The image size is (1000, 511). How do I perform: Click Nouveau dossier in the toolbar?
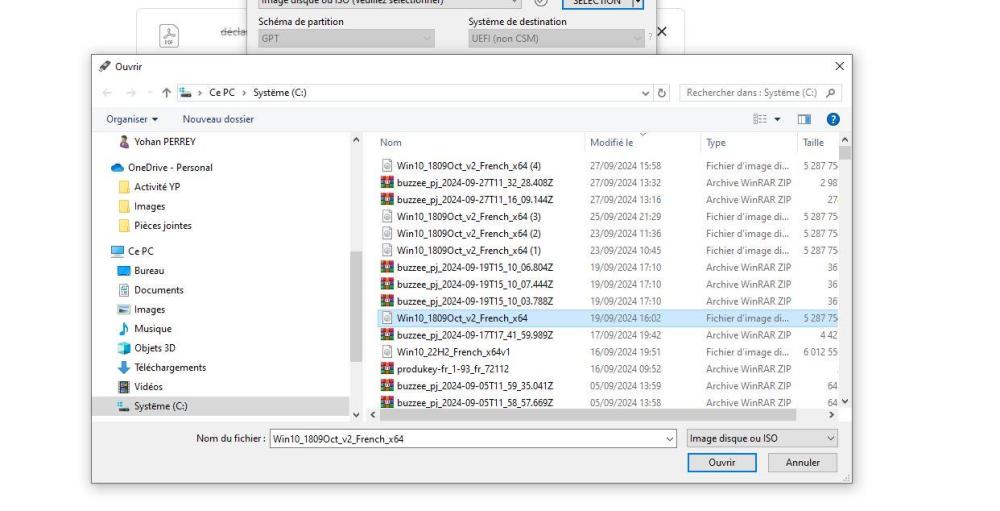point(217,120)
